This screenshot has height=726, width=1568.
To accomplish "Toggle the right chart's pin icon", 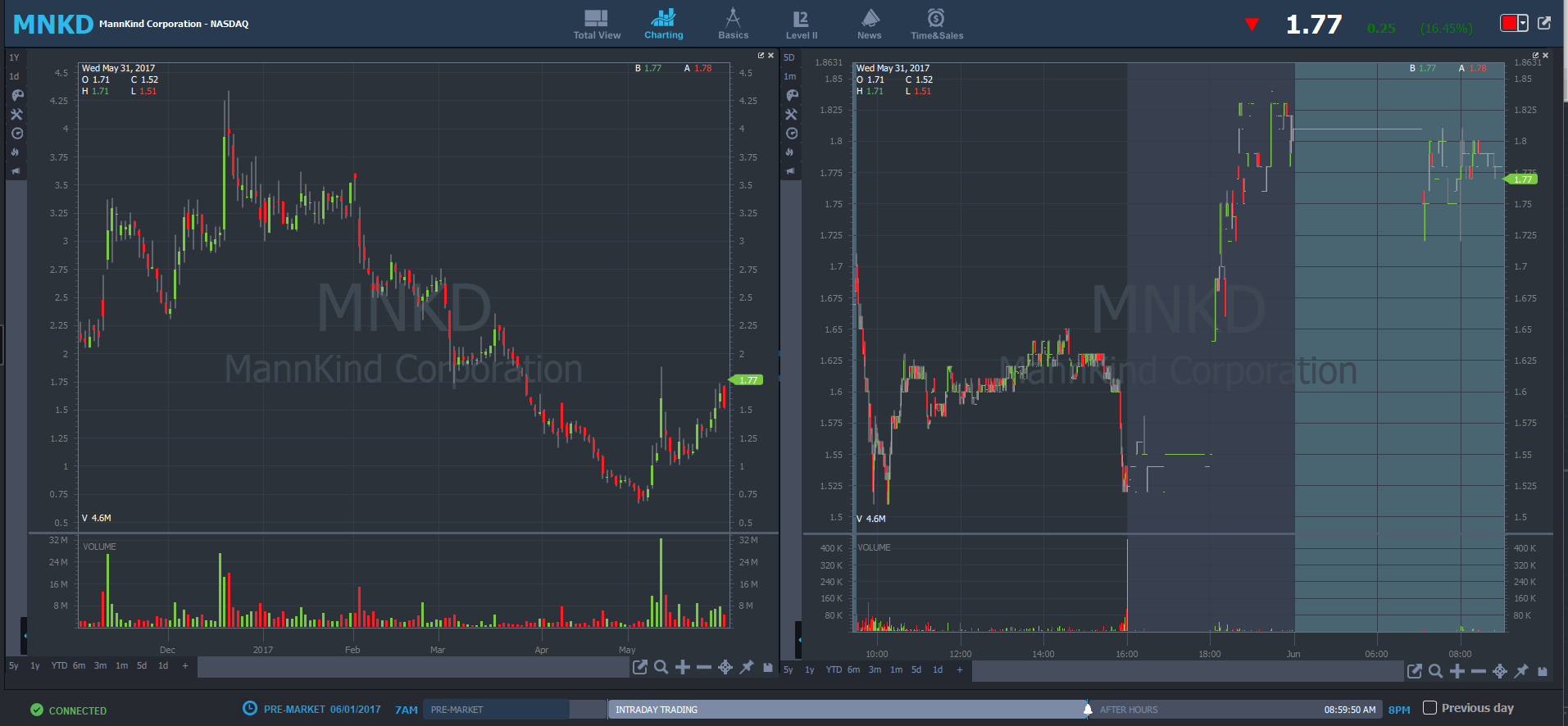I will coord(1521,671).
